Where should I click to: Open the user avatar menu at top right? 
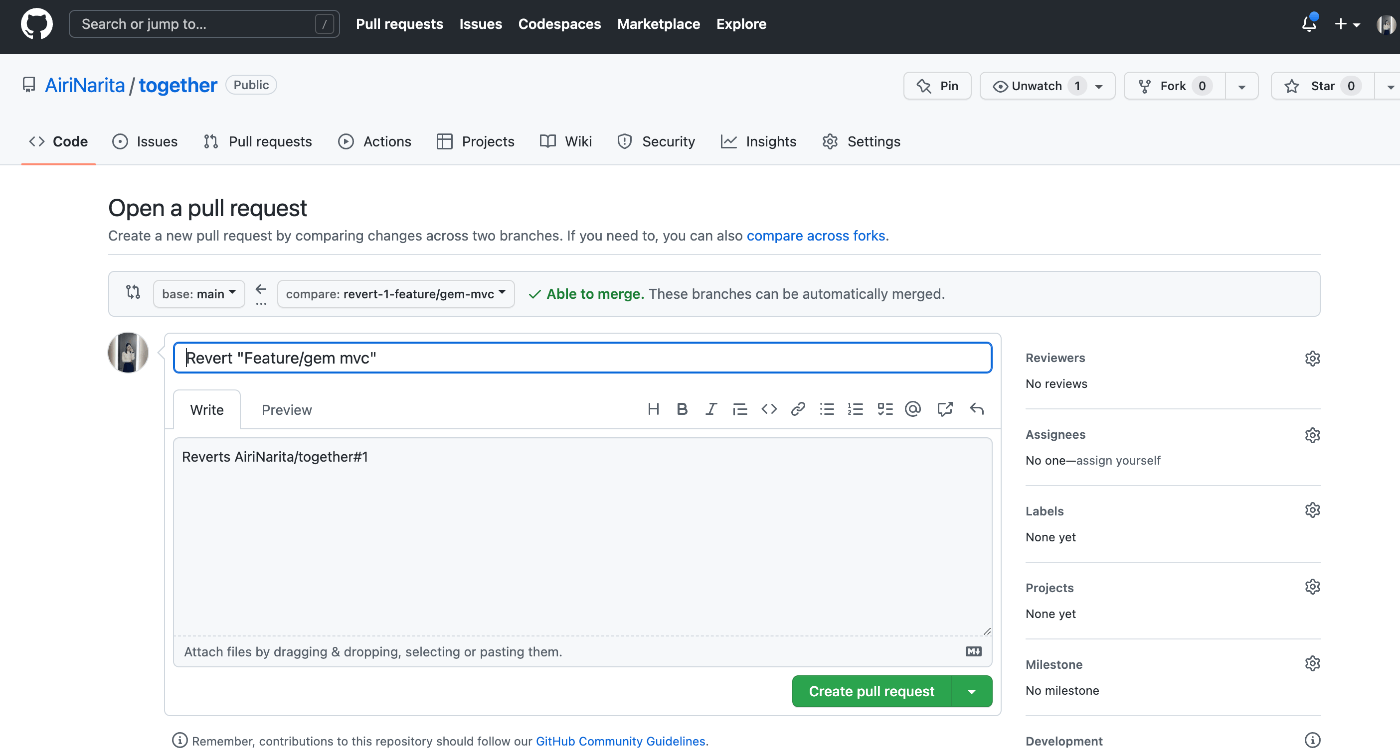click(x=1386, y=24)
